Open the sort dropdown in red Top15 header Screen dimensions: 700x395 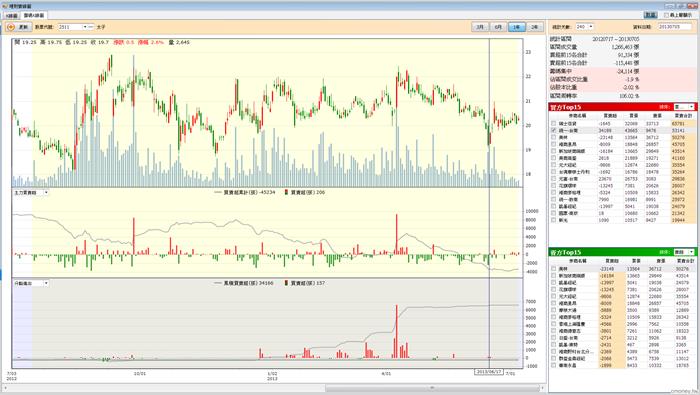tap(691, 107)
